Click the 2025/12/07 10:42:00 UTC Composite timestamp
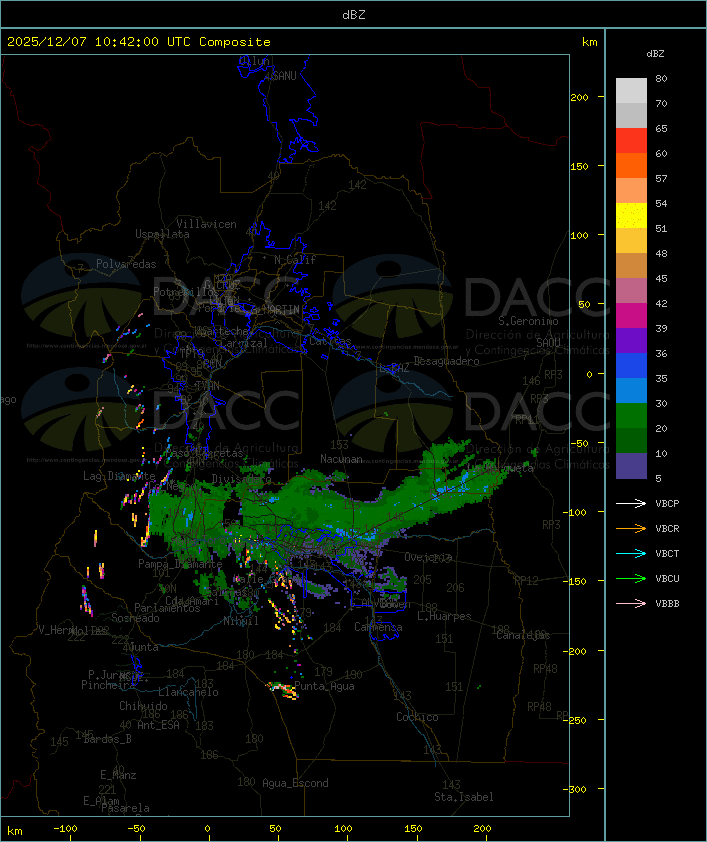Viewport: 707px width, 842px height. (x=139, y=42)
